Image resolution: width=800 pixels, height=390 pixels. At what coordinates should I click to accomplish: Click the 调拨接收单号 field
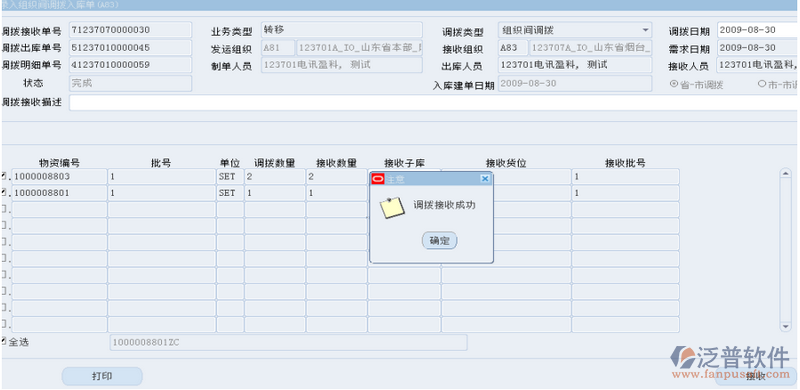click(131, 30)
